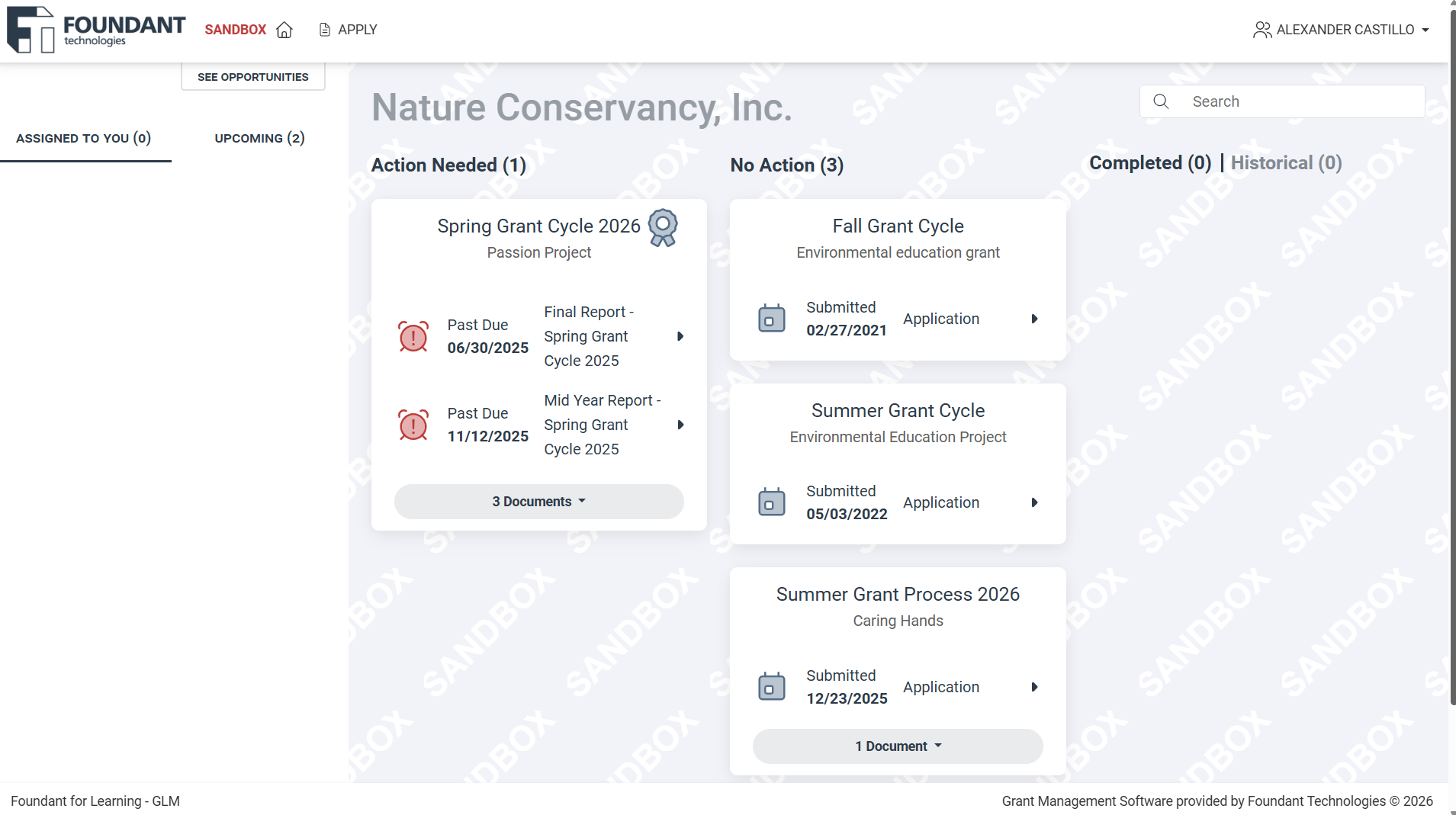Click the Summer Grant Process 2026 card title

point(898,595)
